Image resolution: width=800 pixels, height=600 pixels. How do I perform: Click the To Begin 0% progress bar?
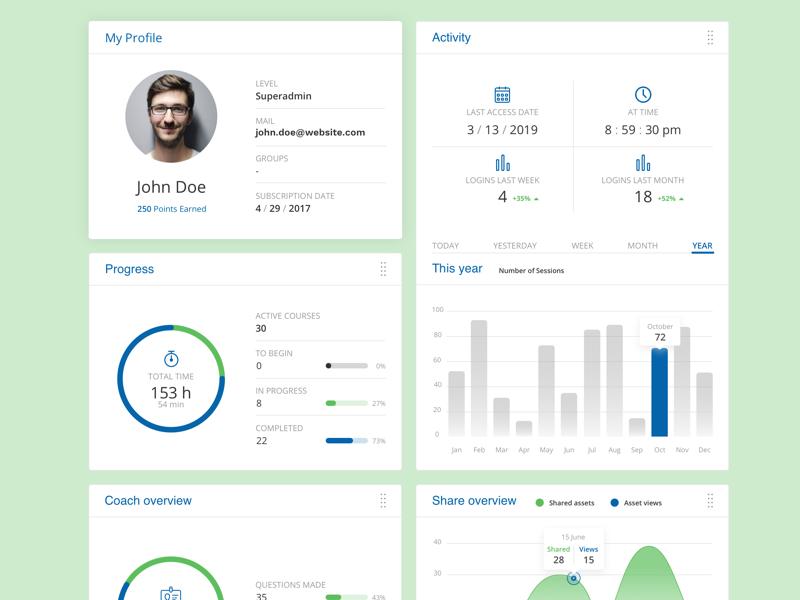click(346, 366)
